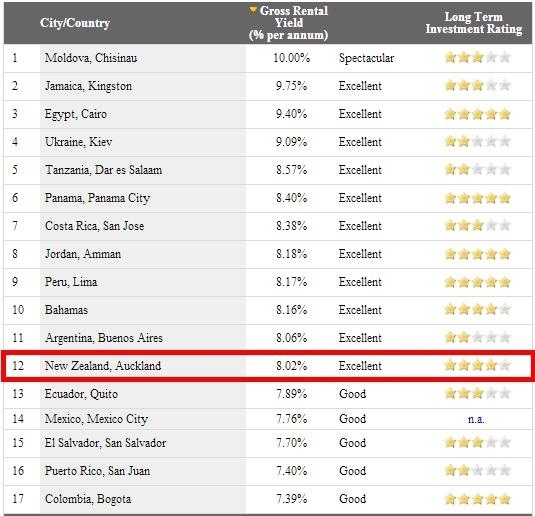Click the 7.89% yield for Ecuador, Quito

[292, 394]
